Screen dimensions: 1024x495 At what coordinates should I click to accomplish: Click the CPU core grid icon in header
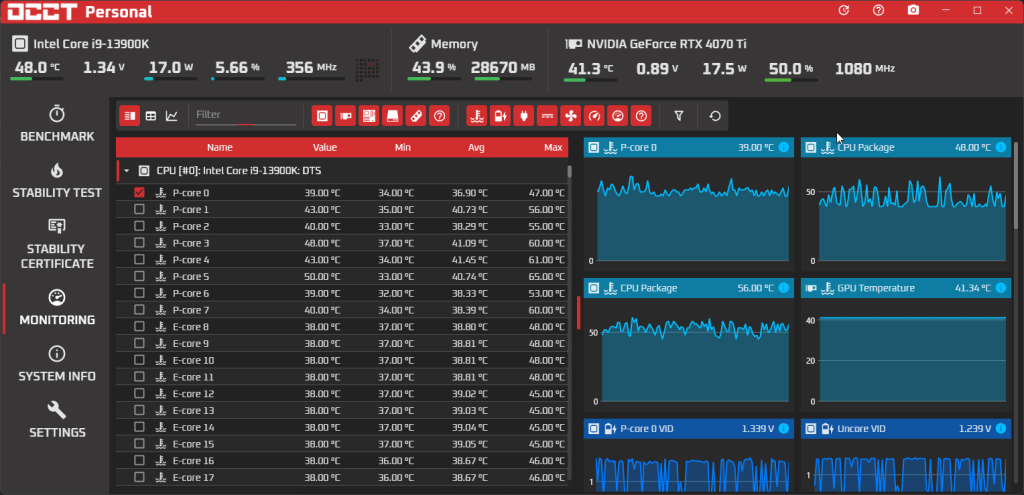[368, 69]
